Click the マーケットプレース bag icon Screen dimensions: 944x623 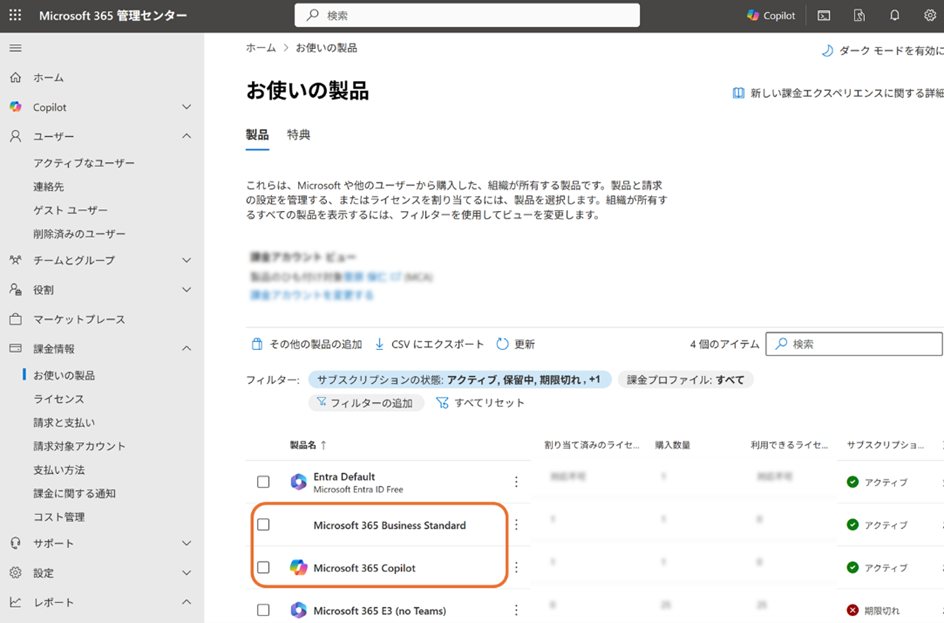(x=16, y=319)
